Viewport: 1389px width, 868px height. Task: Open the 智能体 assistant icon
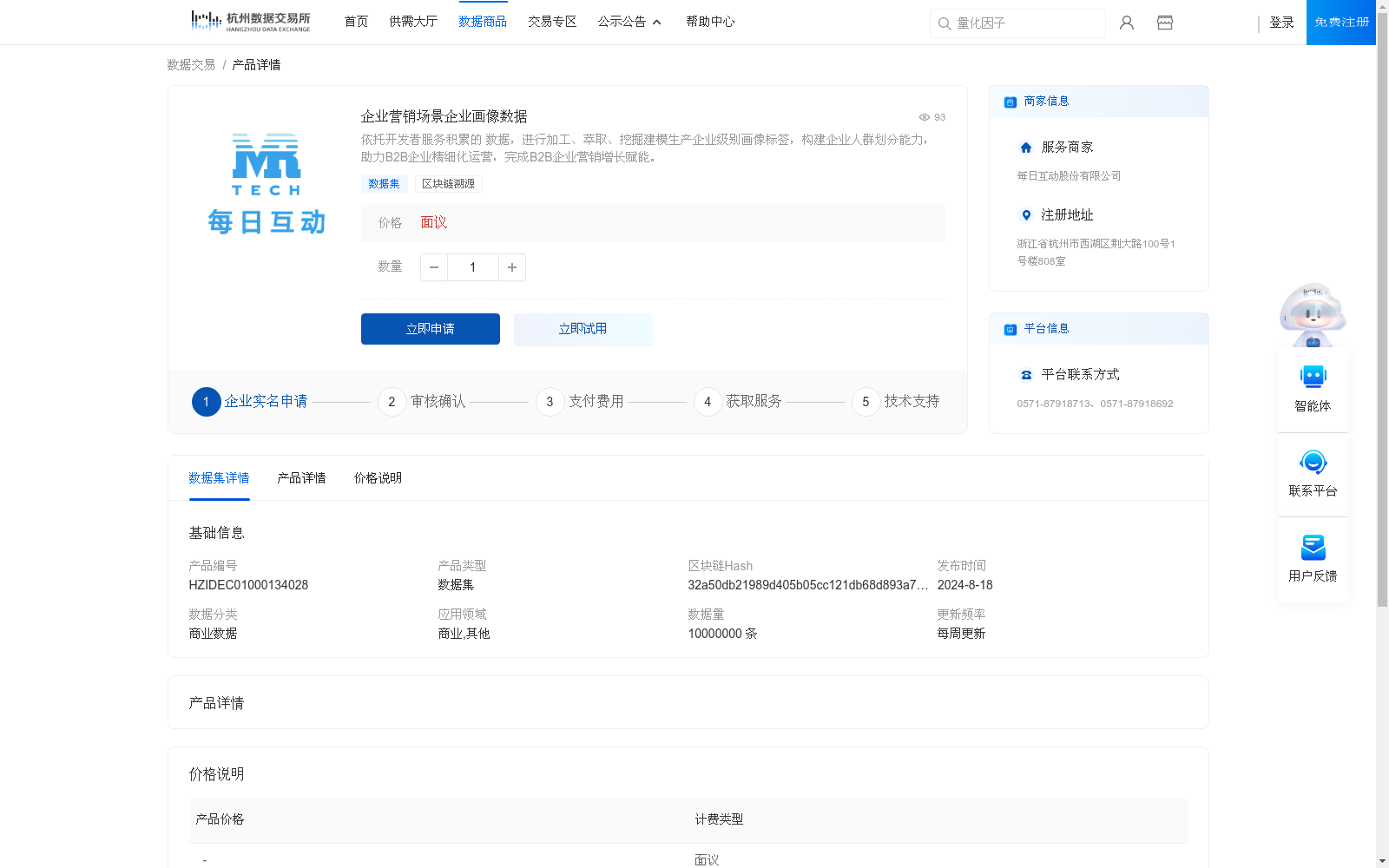(x=1313, y=377)
